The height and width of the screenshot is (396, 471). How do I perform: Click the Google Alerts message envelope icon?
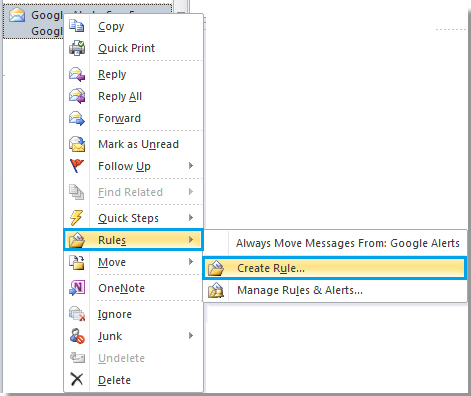pos(17,15)
